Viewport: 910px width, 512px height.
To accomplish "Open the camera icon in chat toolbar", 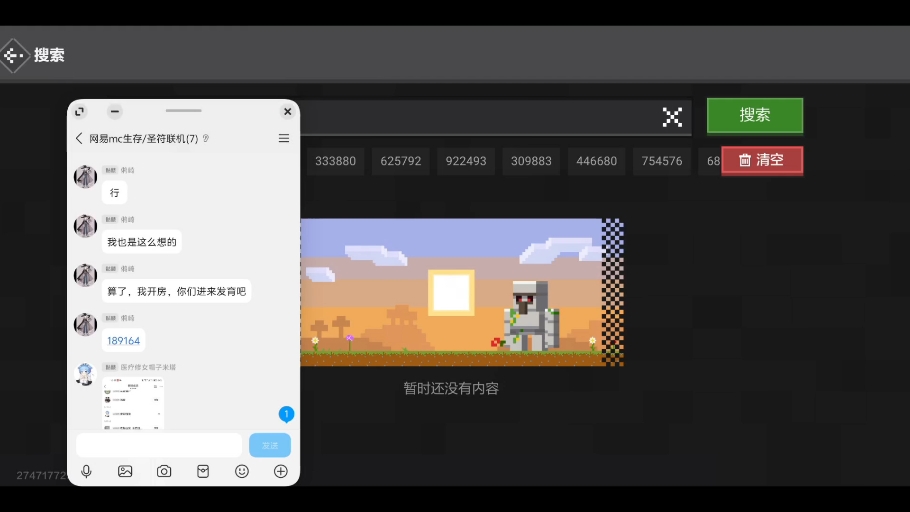I will coord(164,471).
